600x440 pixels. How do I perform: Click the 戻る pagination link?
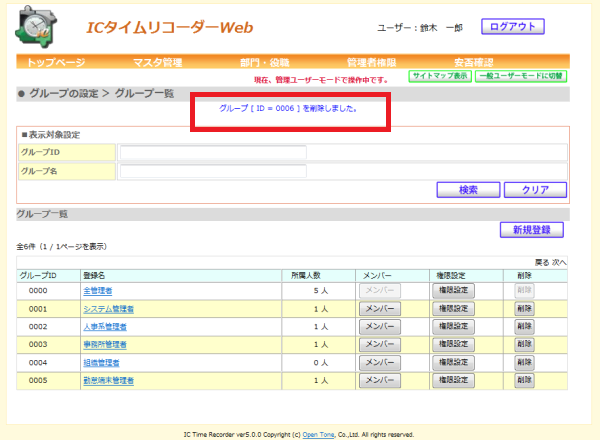(x=542, y=262)
